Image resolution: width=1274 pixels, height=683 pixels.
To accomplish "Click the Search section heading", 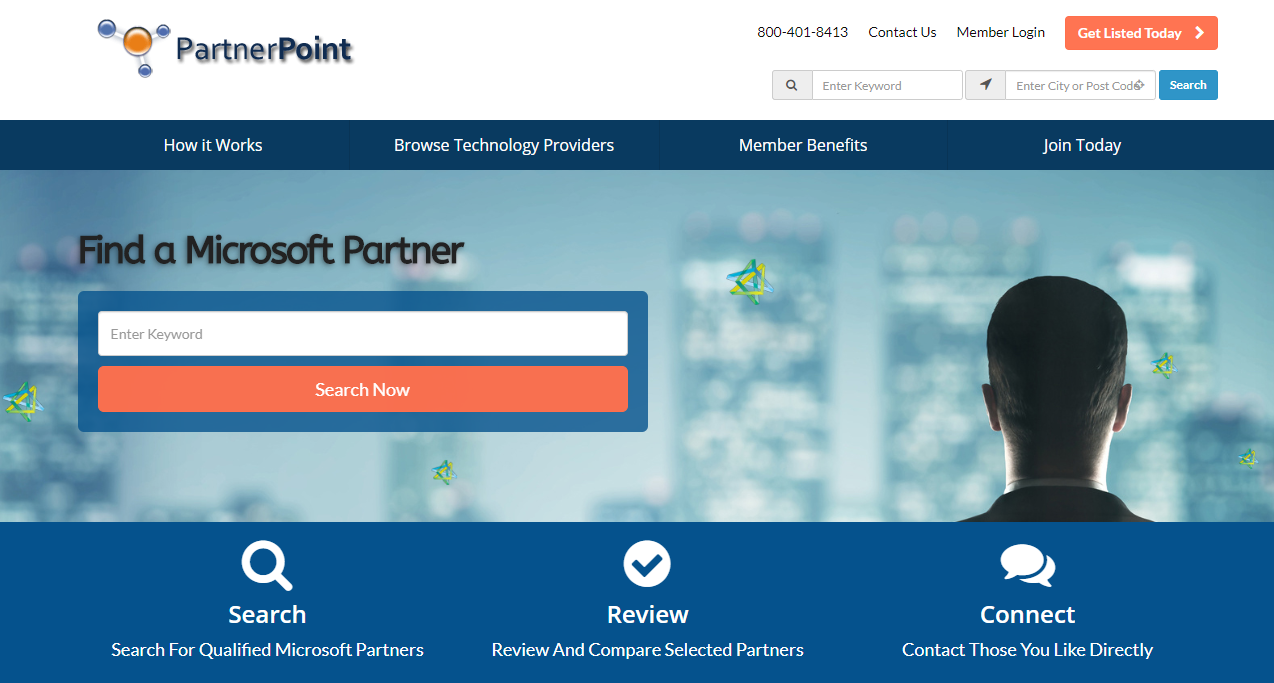I will [267, 614].
